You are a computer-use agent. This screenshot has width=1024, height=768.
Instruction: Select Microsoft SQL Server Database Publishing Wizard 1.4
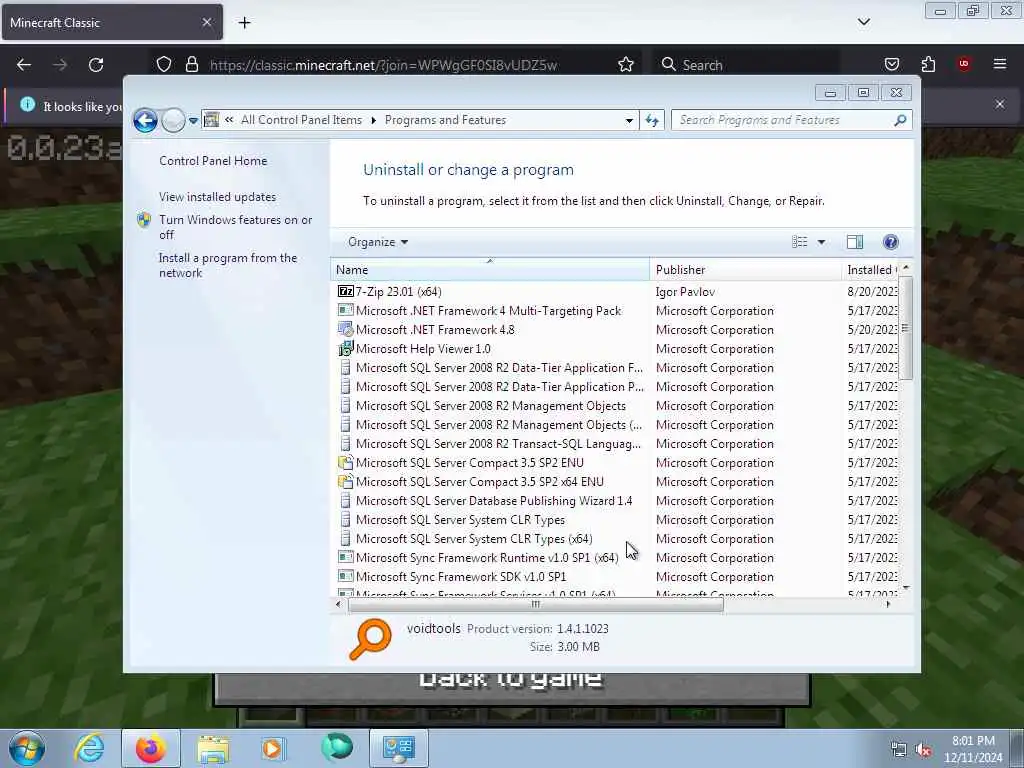tap(494, 501)
